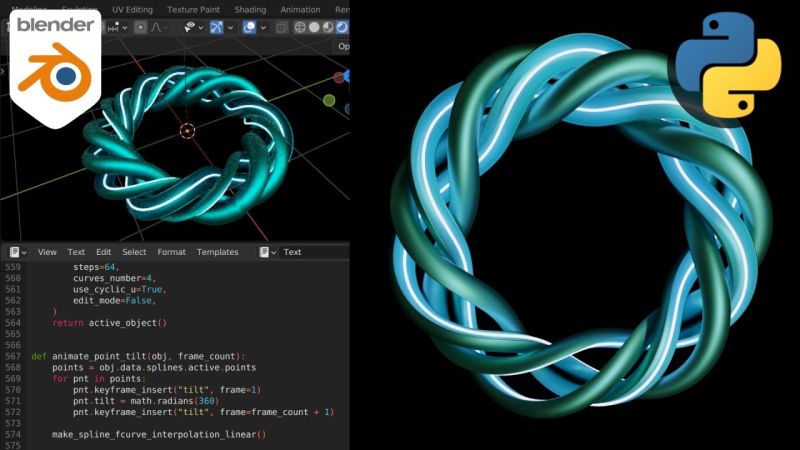Image resolution: width=800 pixels, height=450 pixels.
Task: Switch to rendered viewport shading
Action: point(342,28)
